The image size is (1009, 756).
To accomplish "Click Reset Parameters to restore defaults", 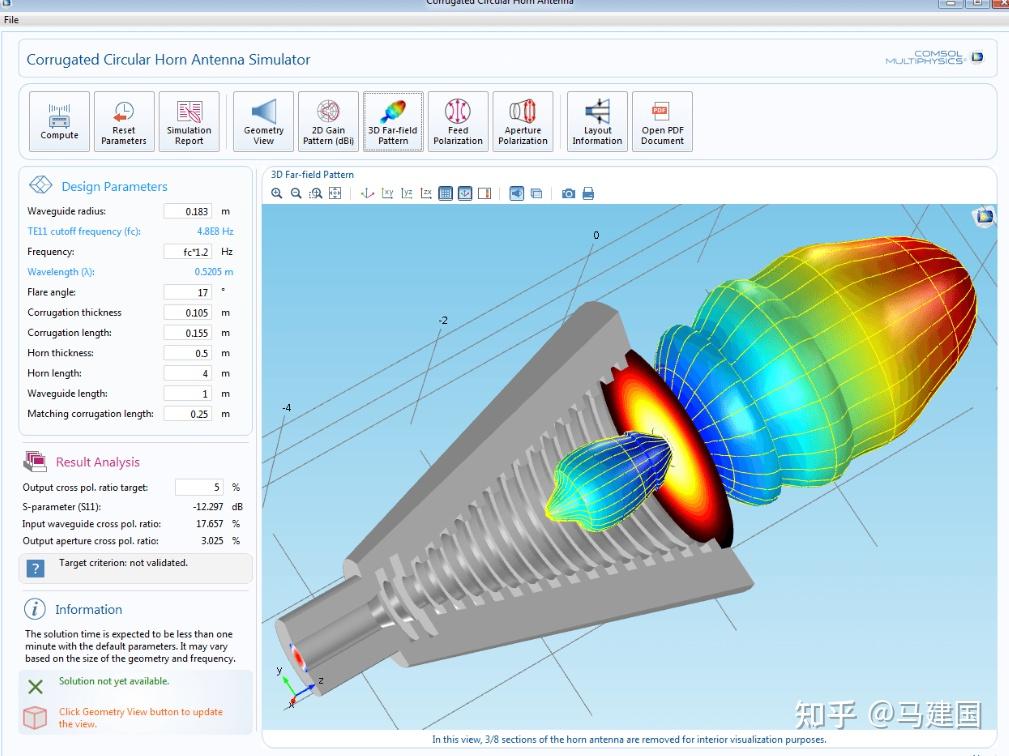I will point(123,120).
